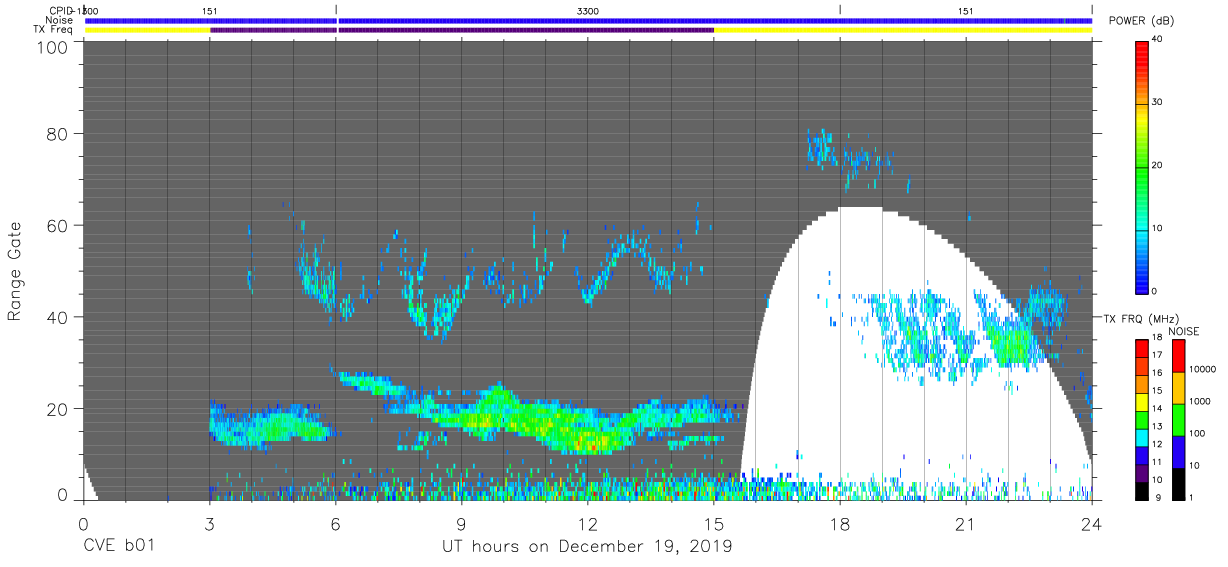Click the blue Noise bar above the plot
The image size is (1228, 567).
point(588,20)
